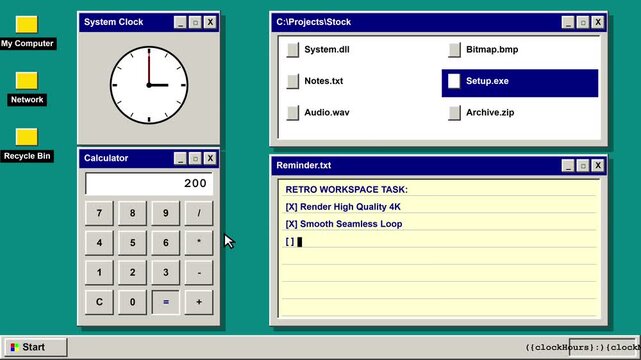Maximize the System Clock window
This screenshot has height=360, width=641.
195,22
